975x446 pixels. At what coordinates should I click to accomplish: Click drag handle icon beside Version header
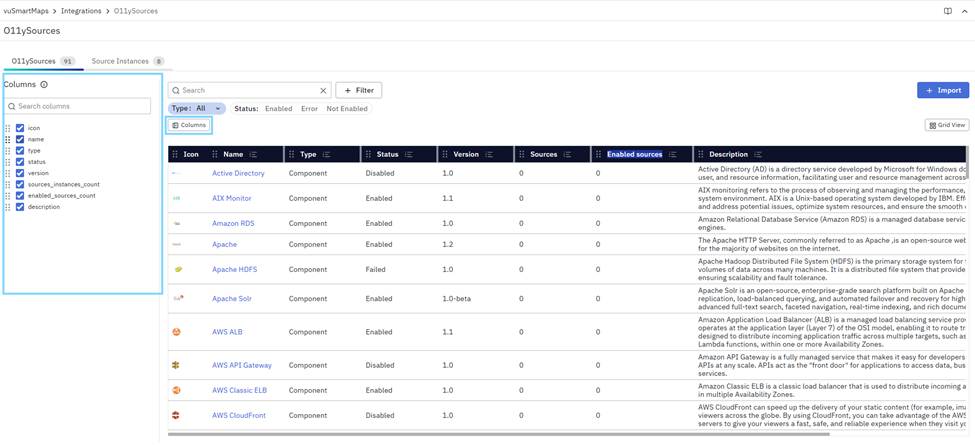446,155
